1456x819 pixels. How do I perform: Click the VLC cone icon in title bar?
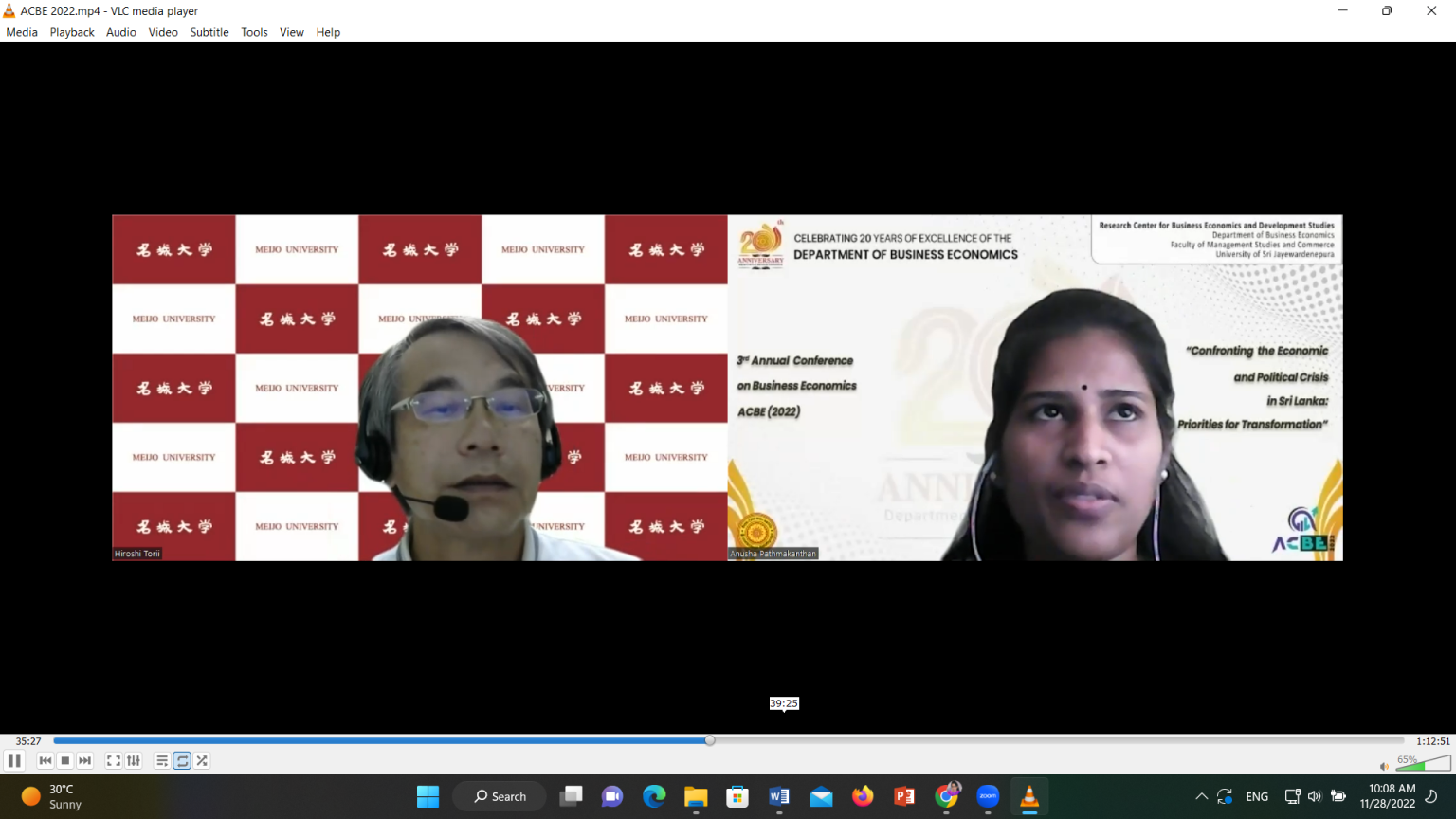[9, 10]
